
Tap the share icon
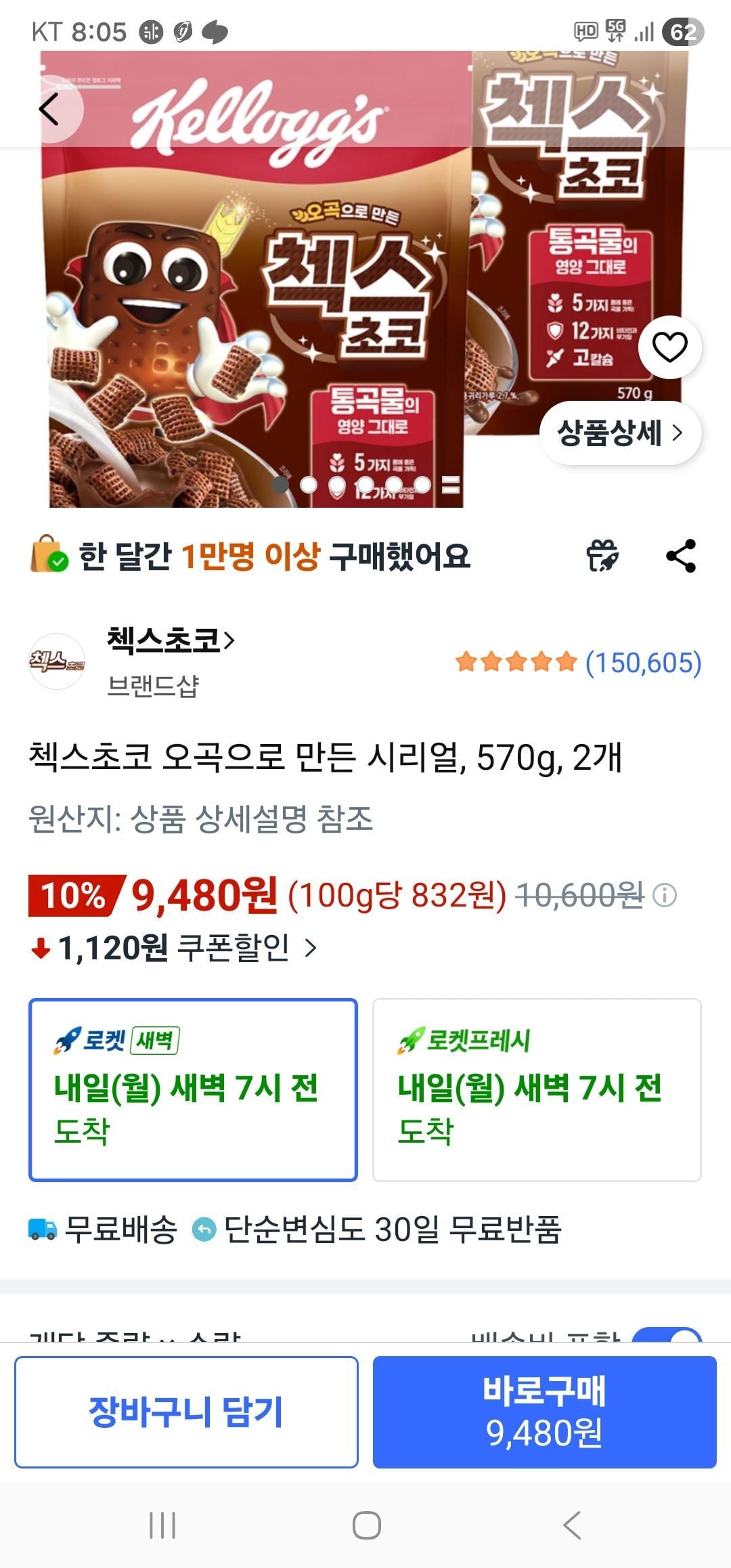coord(681,556)
